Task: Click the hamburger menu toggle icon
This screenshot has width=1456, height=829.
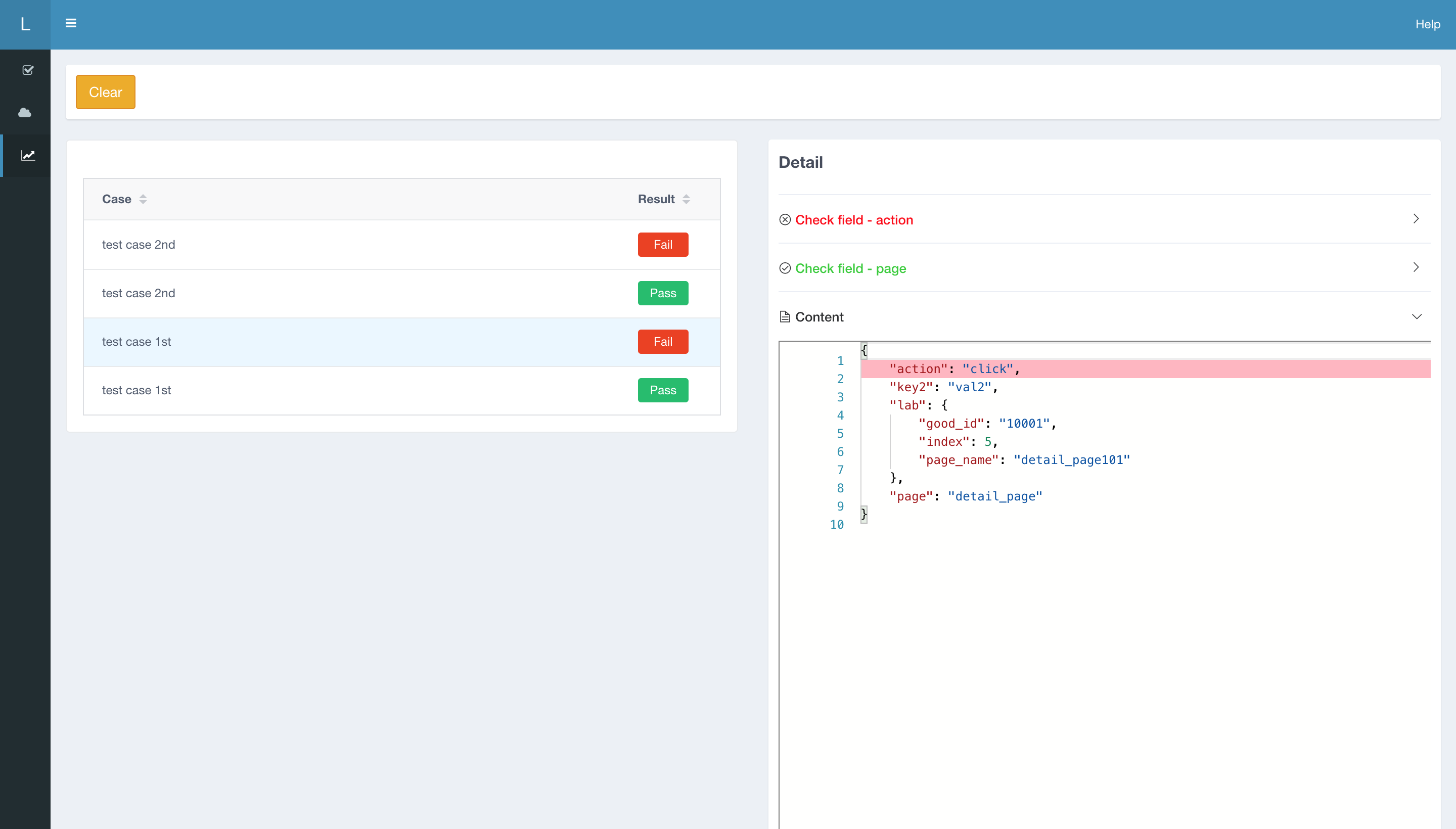Action: (71, 23)
